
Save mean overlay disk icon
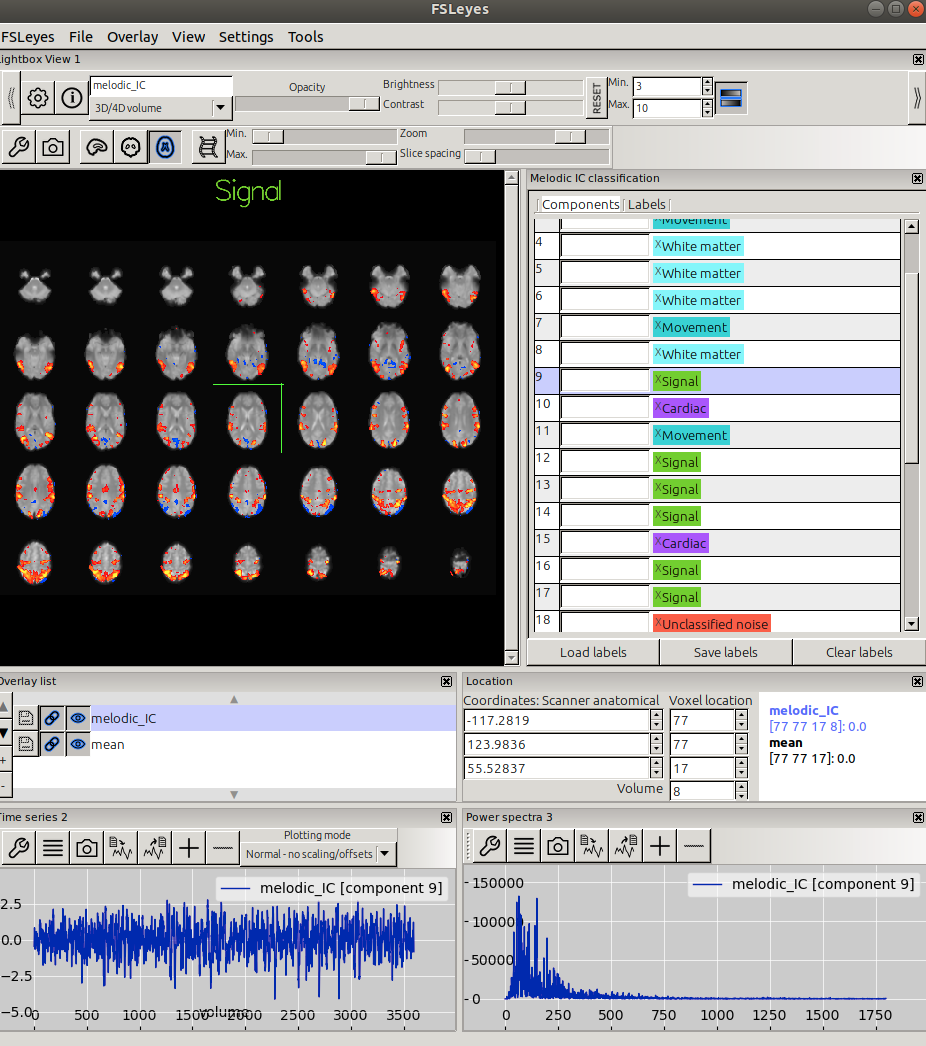click(25, 744)
